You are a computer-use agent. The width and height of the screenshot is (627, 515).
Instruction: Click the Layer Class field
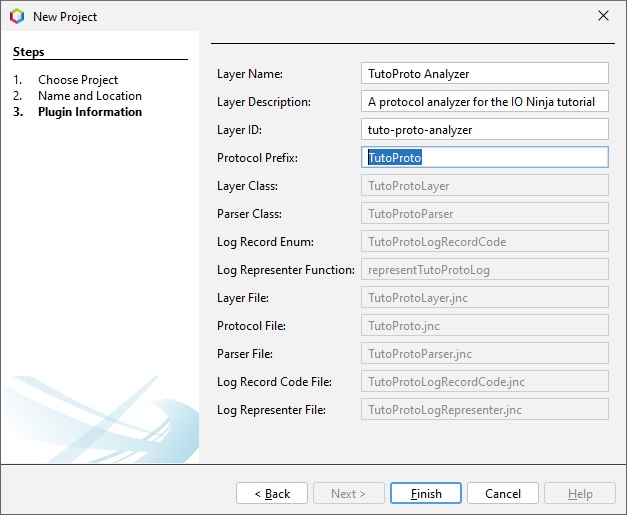pos(485,185)
